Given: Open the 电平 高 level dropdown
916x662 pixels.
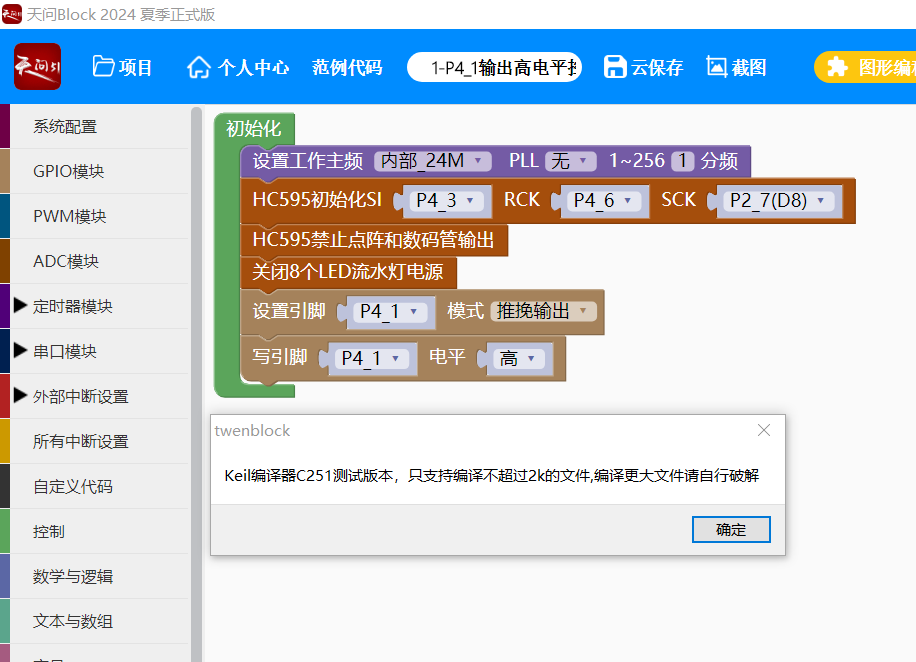Looking at the screenshot, I should coord(518,358).
